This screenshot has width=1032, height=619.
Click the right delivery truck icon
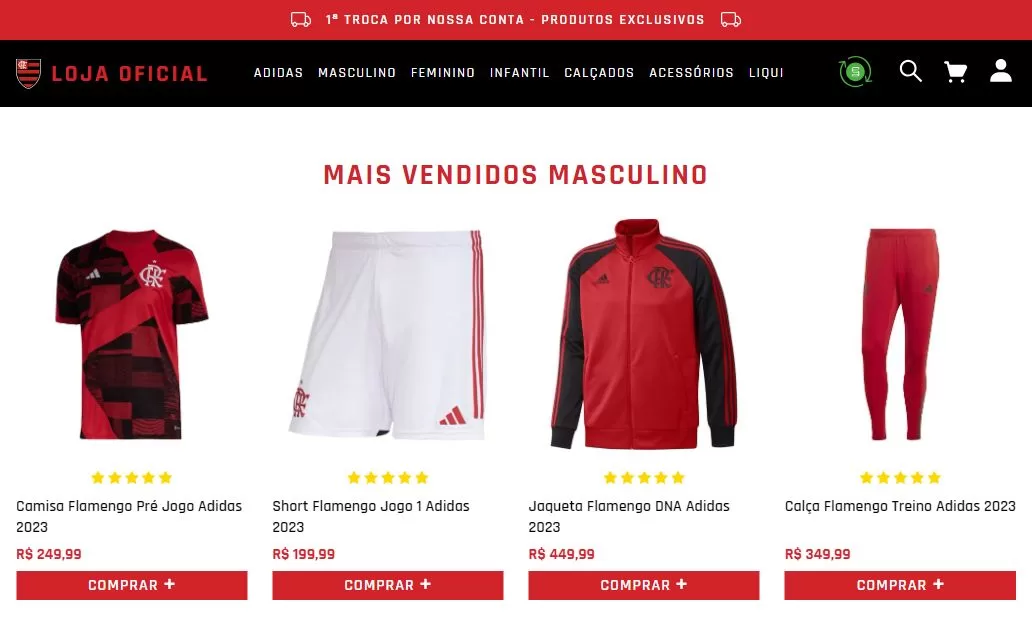point(731,20)
